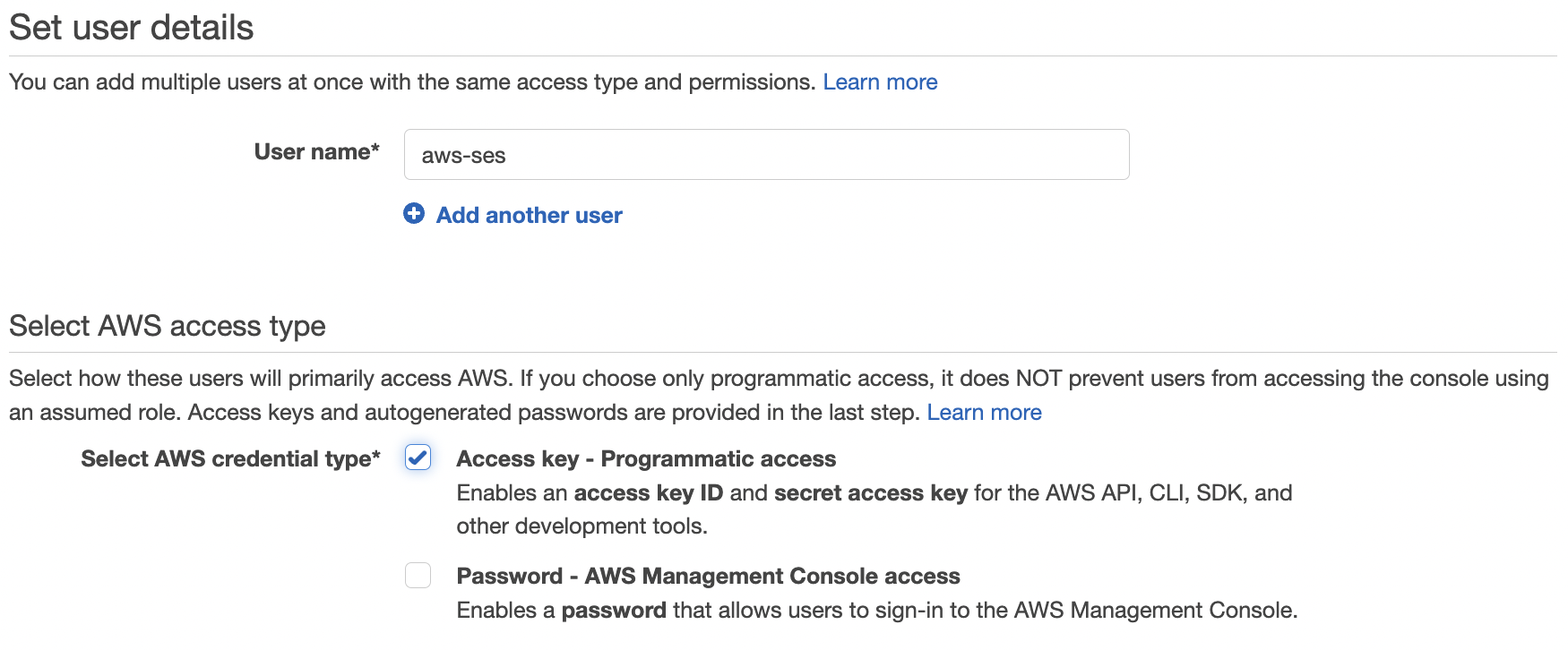Click the 'an assumed role' description line
The height and width of the screenshot is (650, 1568).
coord(464,412)
